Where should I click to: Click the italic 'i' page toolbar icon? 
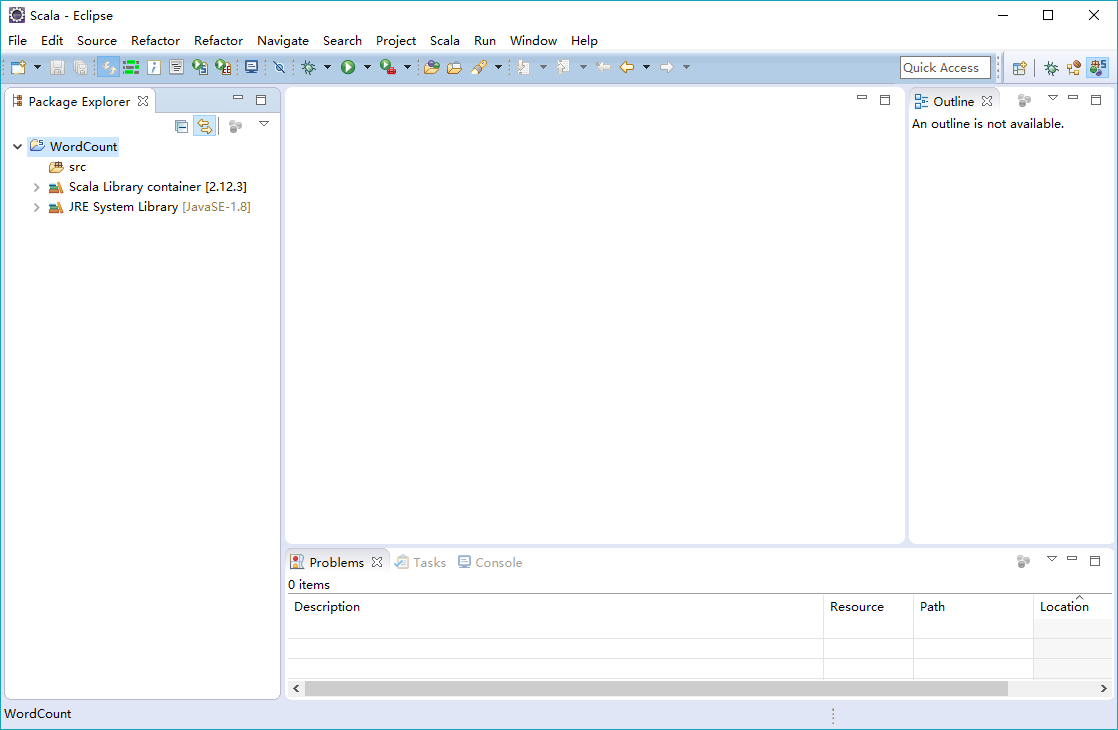tap(154, 67)
